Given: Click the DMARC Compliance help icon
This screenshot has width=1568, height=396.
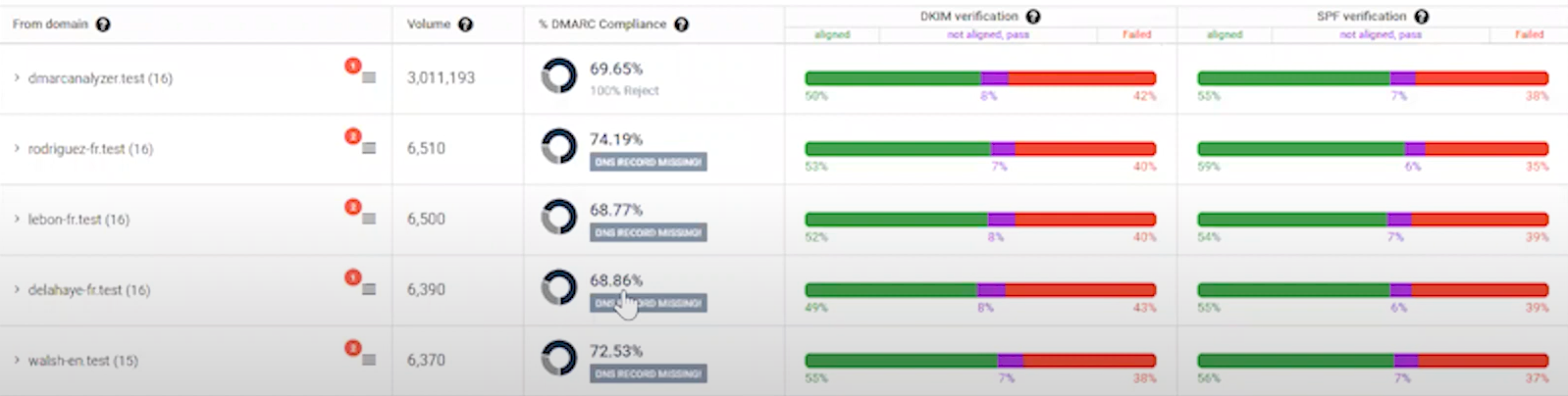Looking at the screenshot, I should (681, 25).
